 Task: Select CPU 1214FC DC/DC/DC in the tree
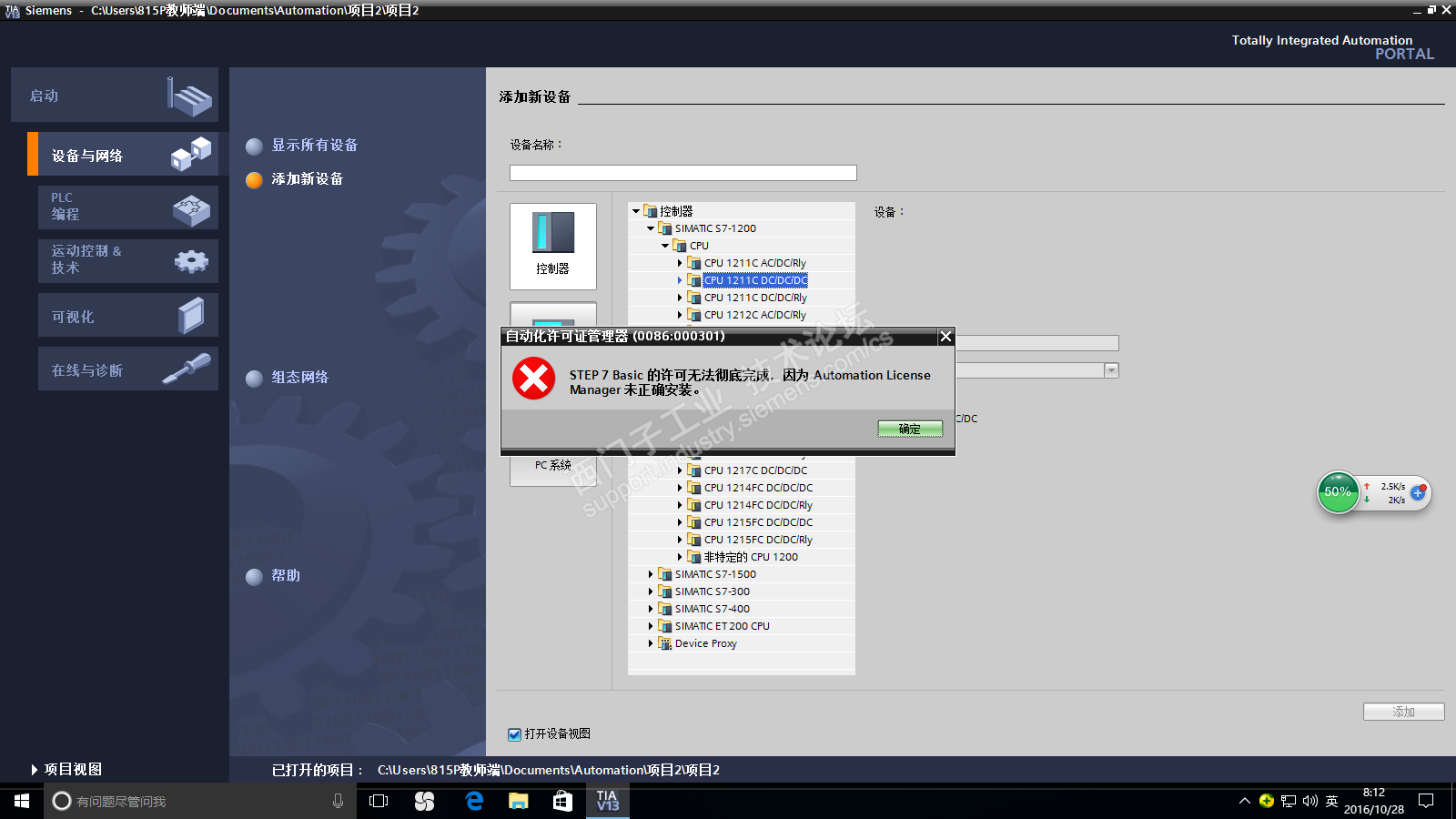click(758, 488)
